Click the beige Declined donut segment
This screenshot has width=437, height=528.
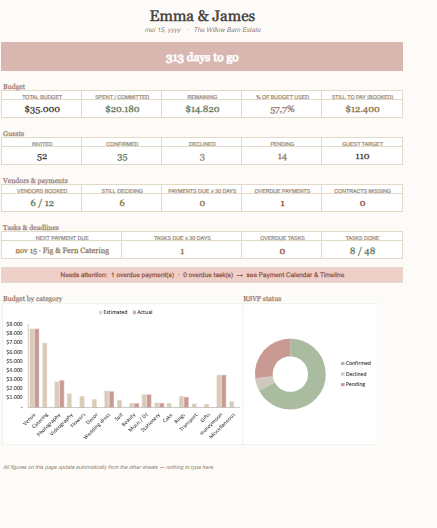click(x=264, y=383)
